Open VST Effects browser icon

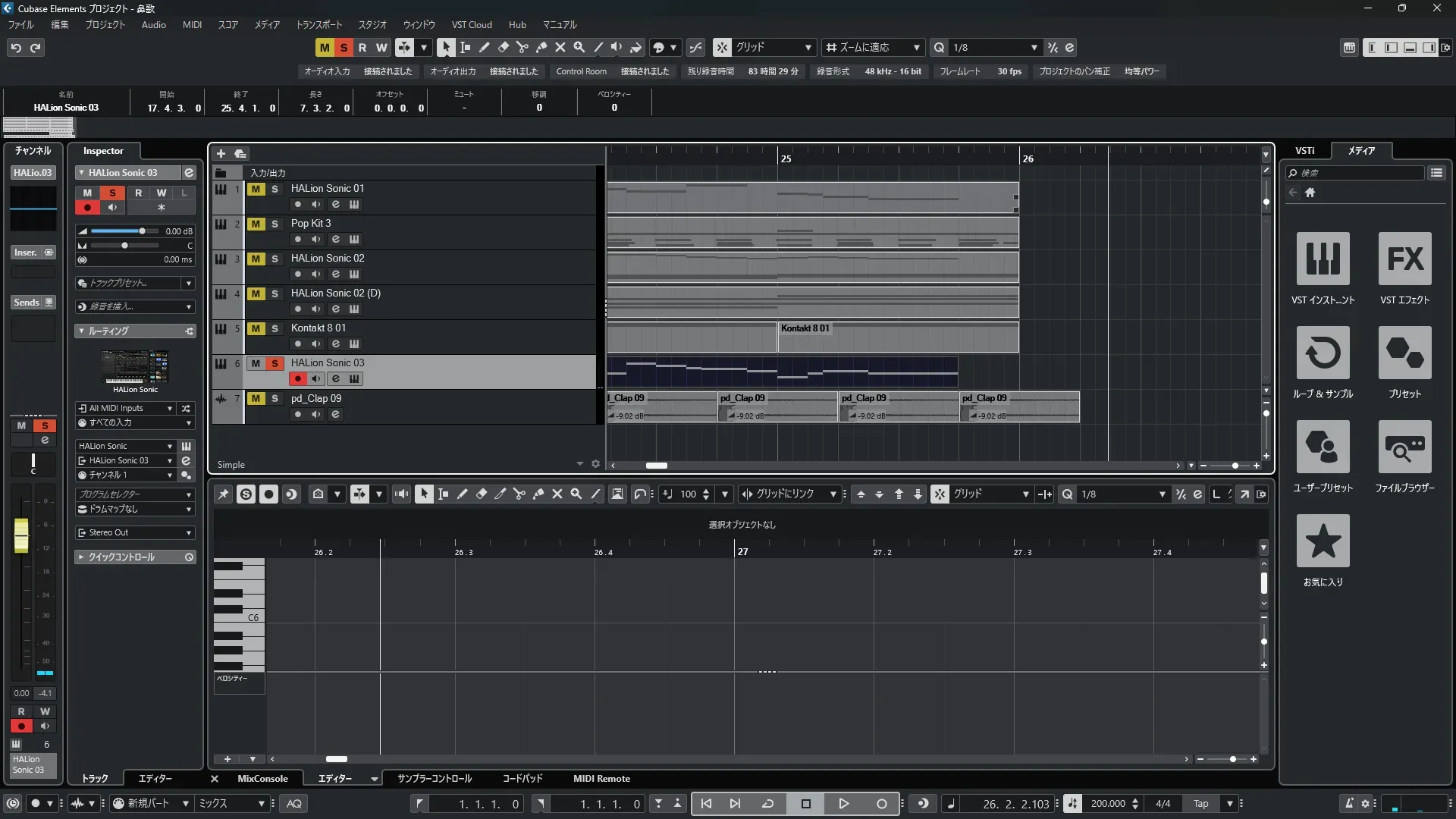(x=1404, y=259)
